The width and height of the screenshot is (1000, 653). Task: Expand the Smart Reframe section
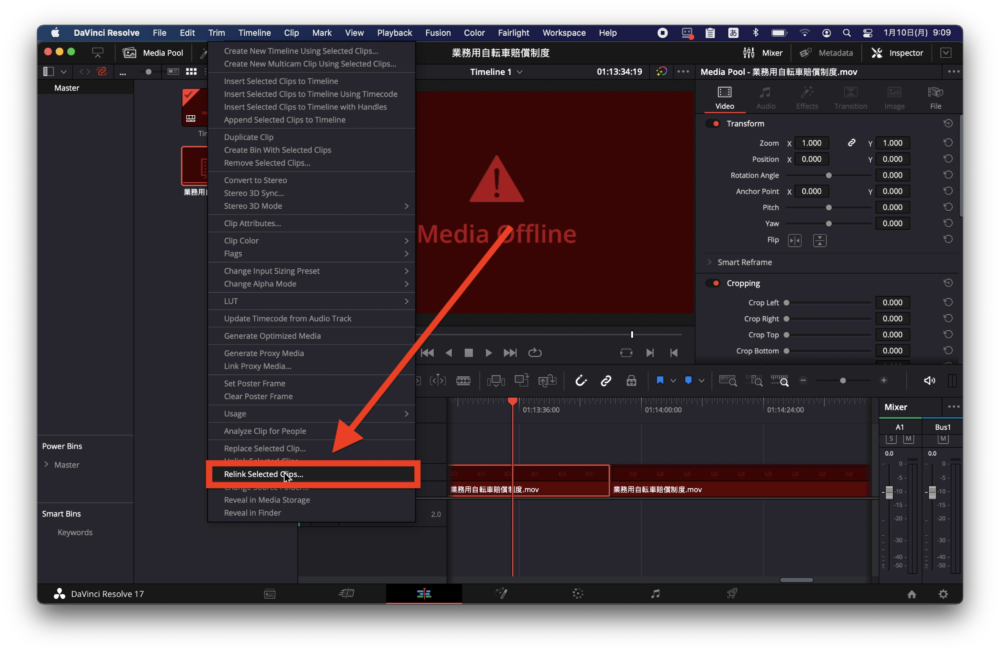coord(709,262)
